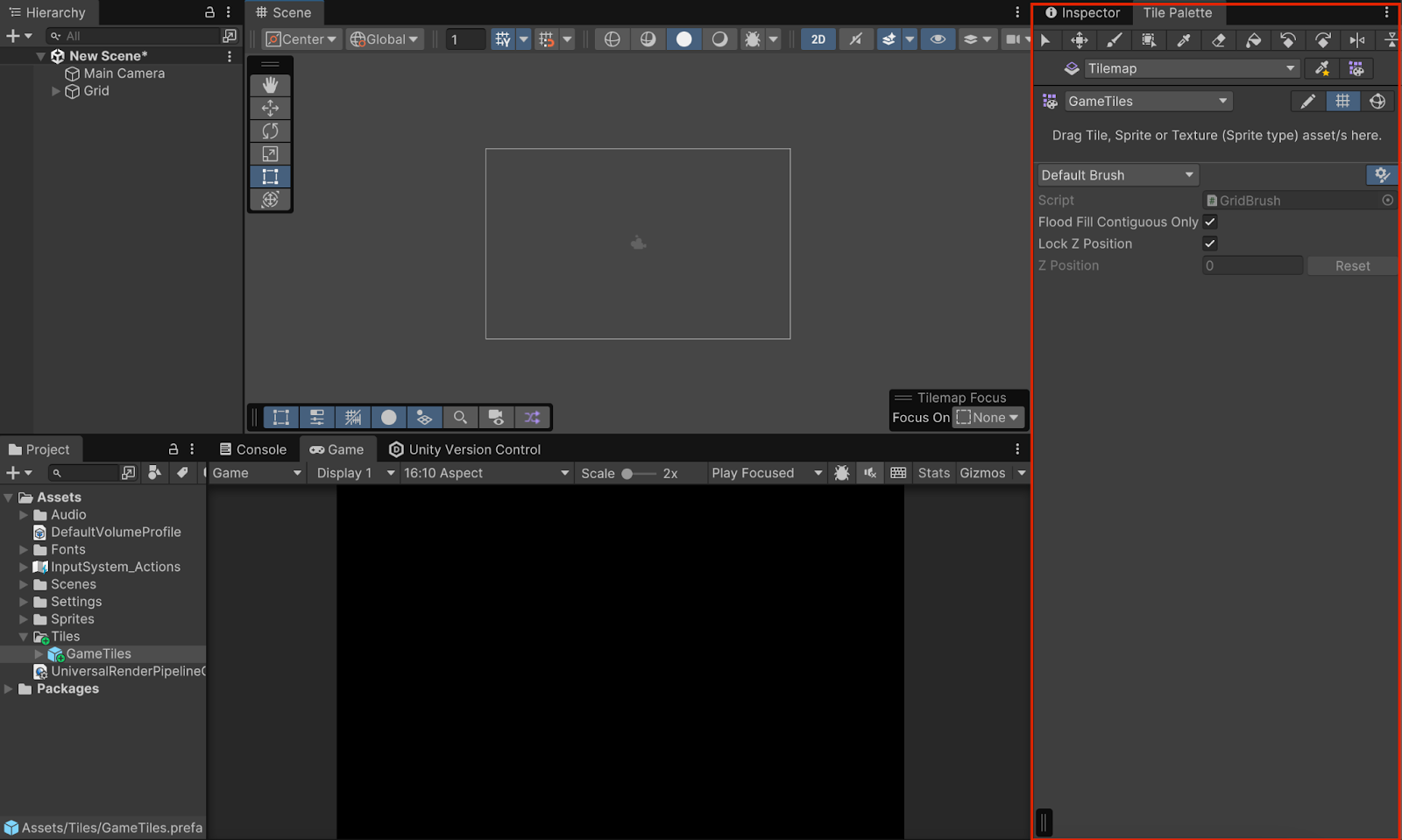The width and height of the screenshot is (1402, 840).
Task: Expand the Grid object in Hierarchy
Action: 56,91
